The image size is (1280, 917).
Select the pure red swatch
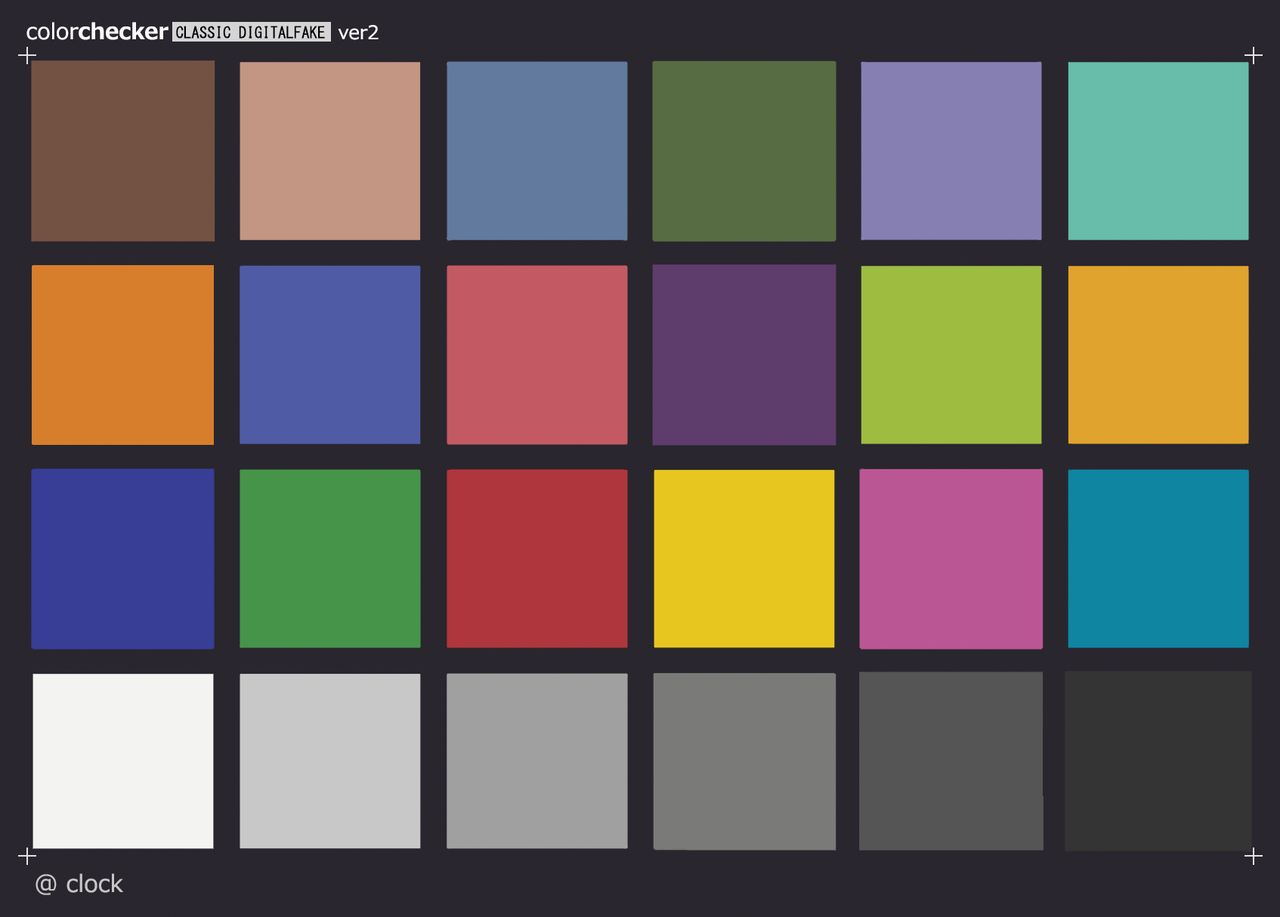[x=537, y=559]
